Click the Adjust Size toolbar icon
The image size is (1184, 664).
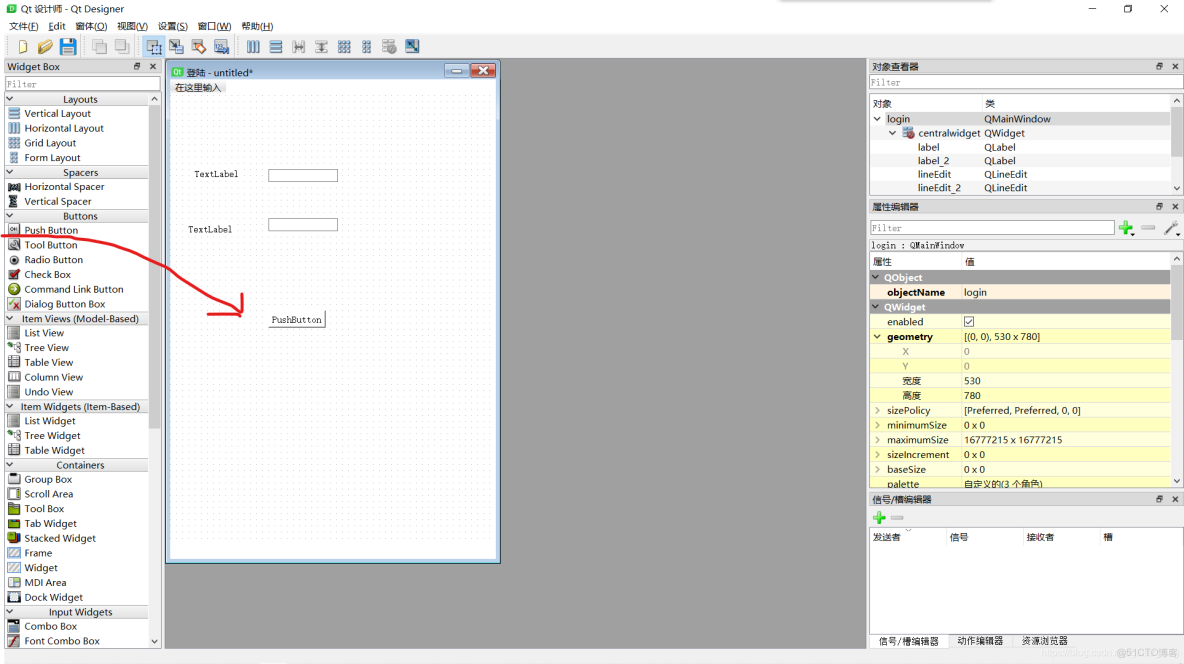pyautogui.click(x=411, y=46)
